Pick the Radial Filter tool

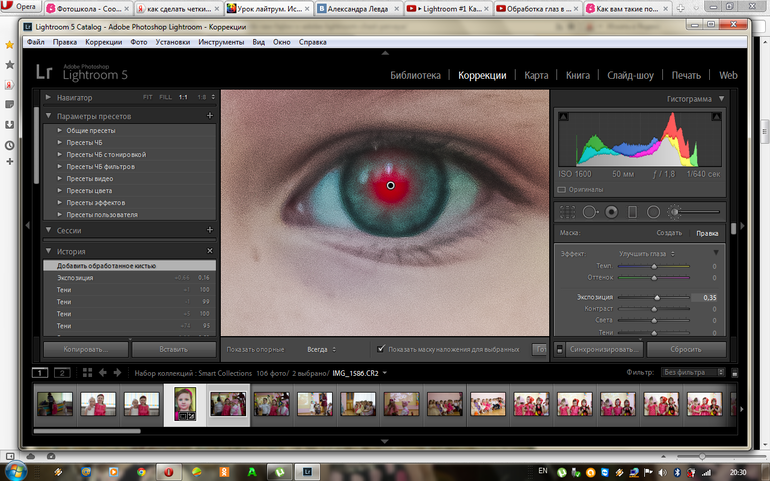653,212
